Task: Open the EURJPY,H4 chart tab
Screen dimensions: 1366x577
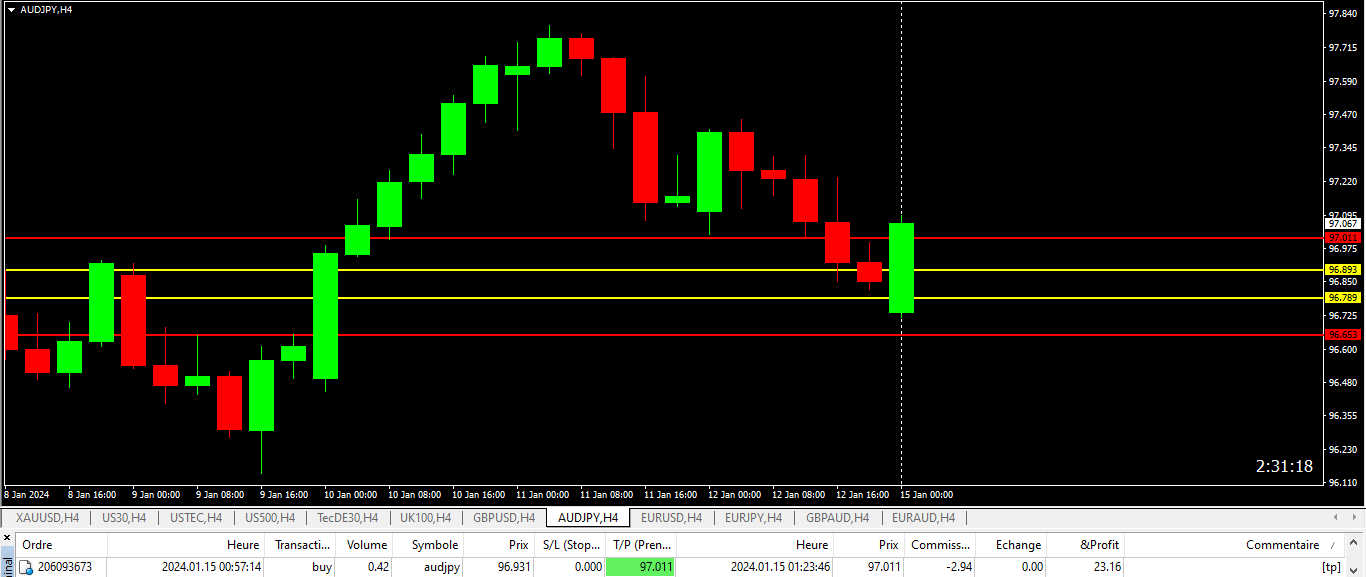Action: point(753,517)
